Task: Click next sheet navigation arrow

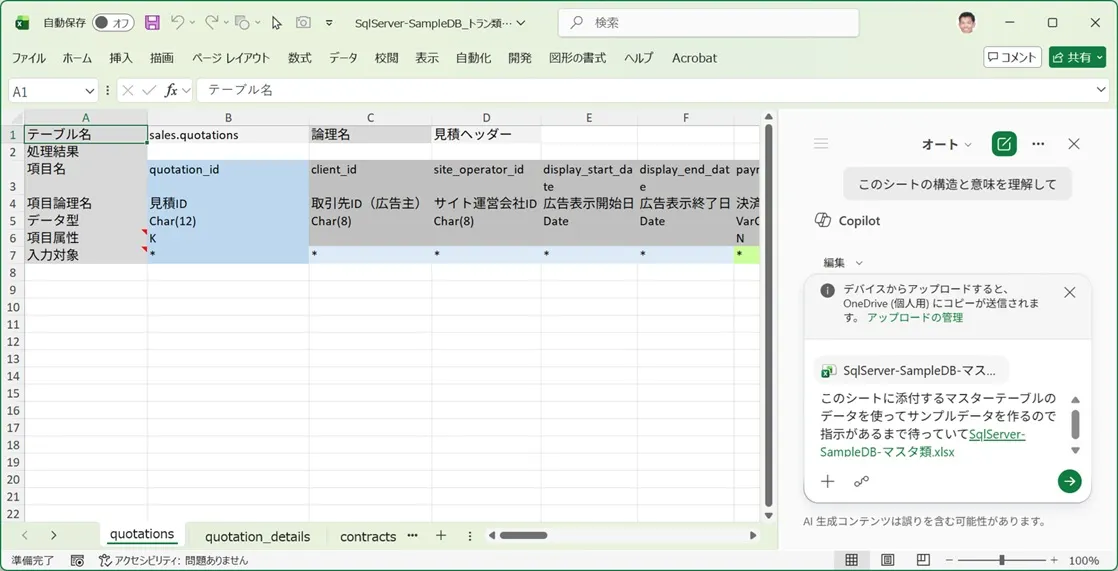Action: [53, 535]
